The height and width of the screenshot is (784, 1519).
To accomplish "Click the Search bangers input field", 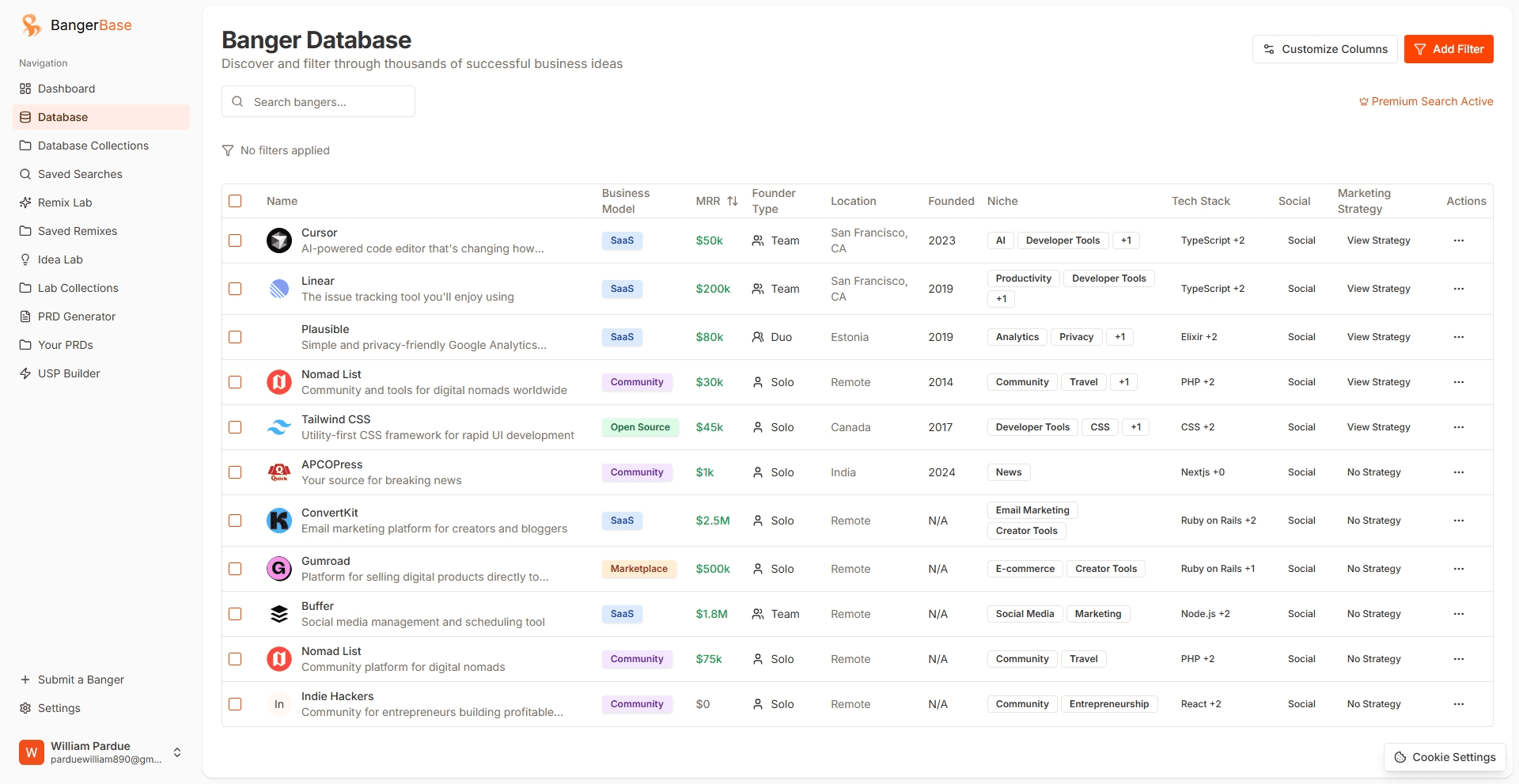I will (x=318, y=101).
